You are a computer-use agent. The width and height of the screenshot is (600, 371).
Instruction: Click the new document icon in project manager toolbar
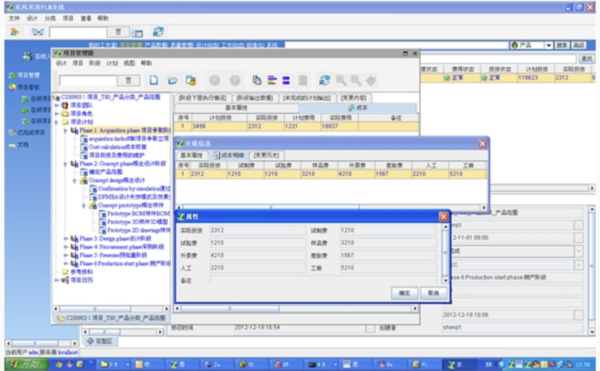point(154,80)
